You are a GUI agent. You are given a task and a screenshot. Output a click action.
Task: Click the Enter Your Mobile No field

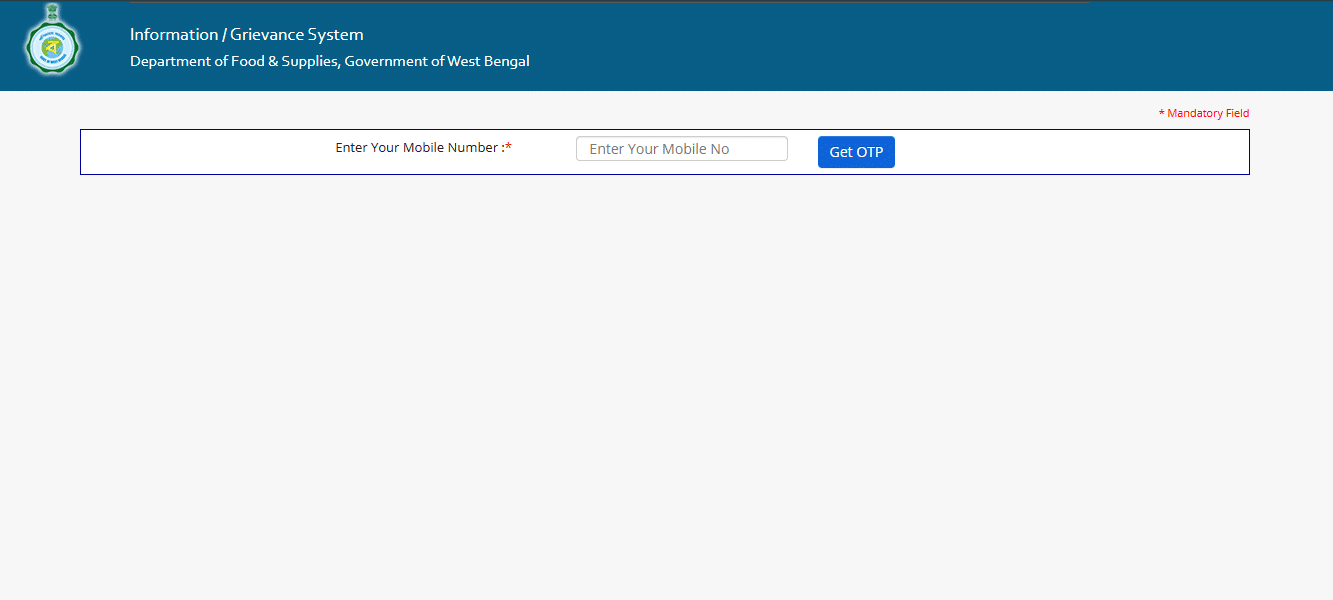(681, 148)
